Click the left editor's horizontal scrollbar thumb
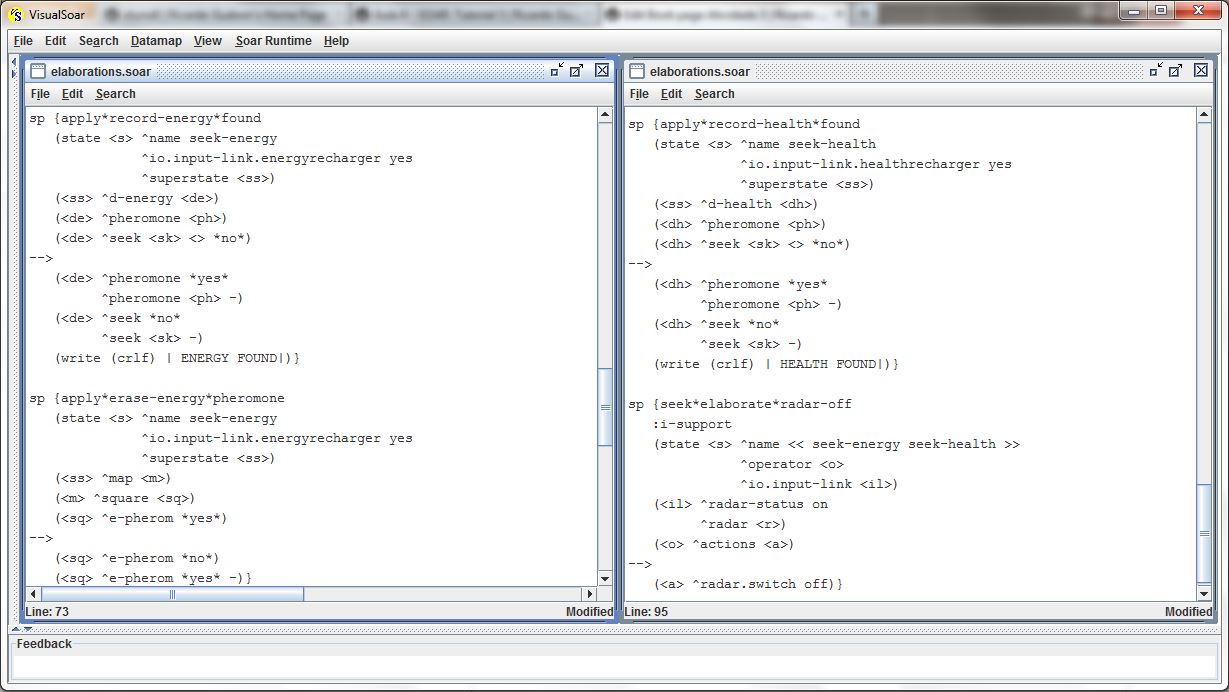Viewport: 1229px width, 692px height. [172, 594]
